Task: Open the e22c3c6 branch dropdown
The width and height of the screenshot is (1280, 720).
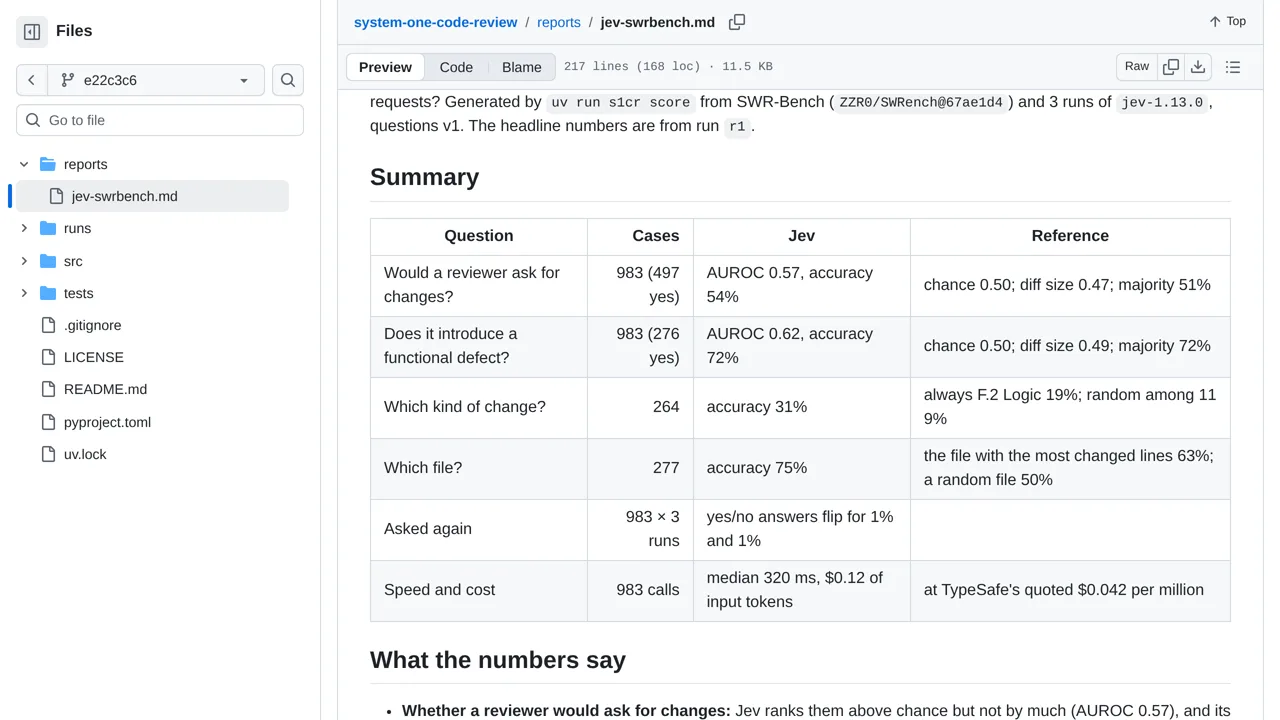Action: tap(156, 80)
